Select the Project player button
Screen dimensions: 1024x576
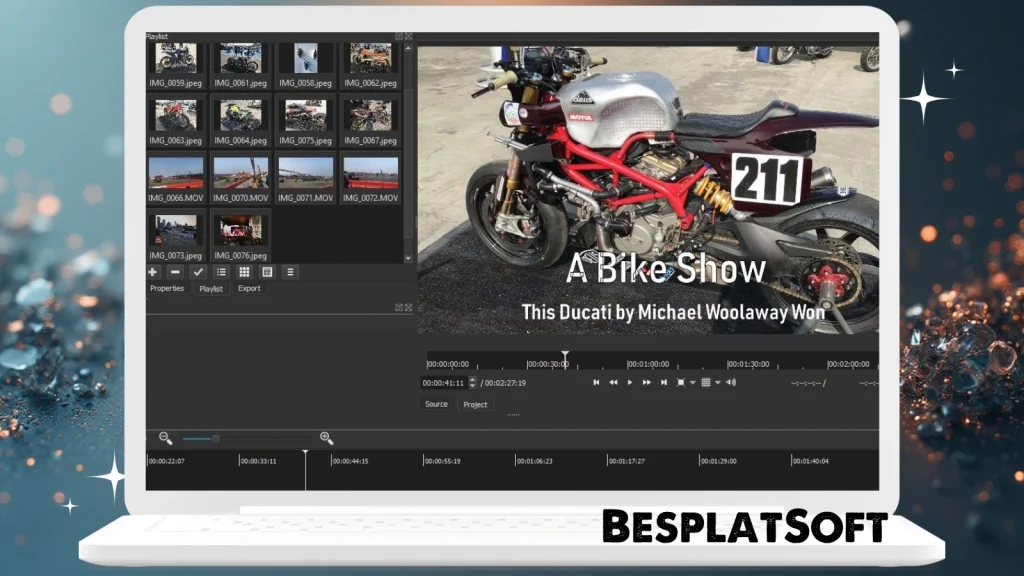click(475, 404)
